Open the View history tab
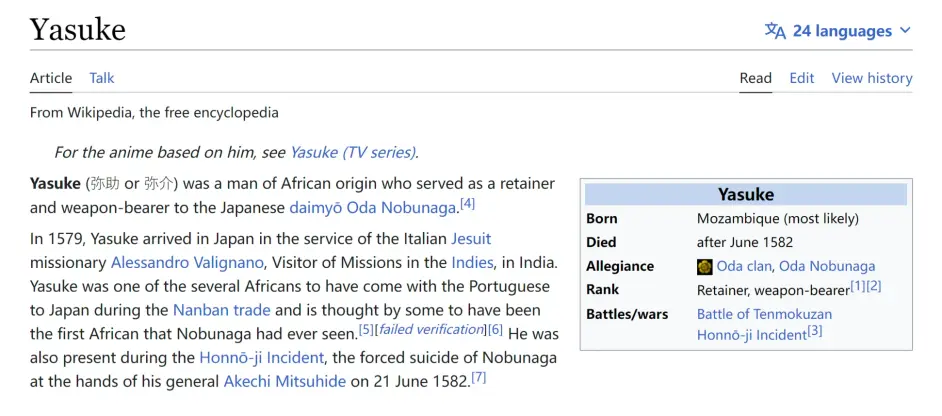 click(x=871, y=78)
